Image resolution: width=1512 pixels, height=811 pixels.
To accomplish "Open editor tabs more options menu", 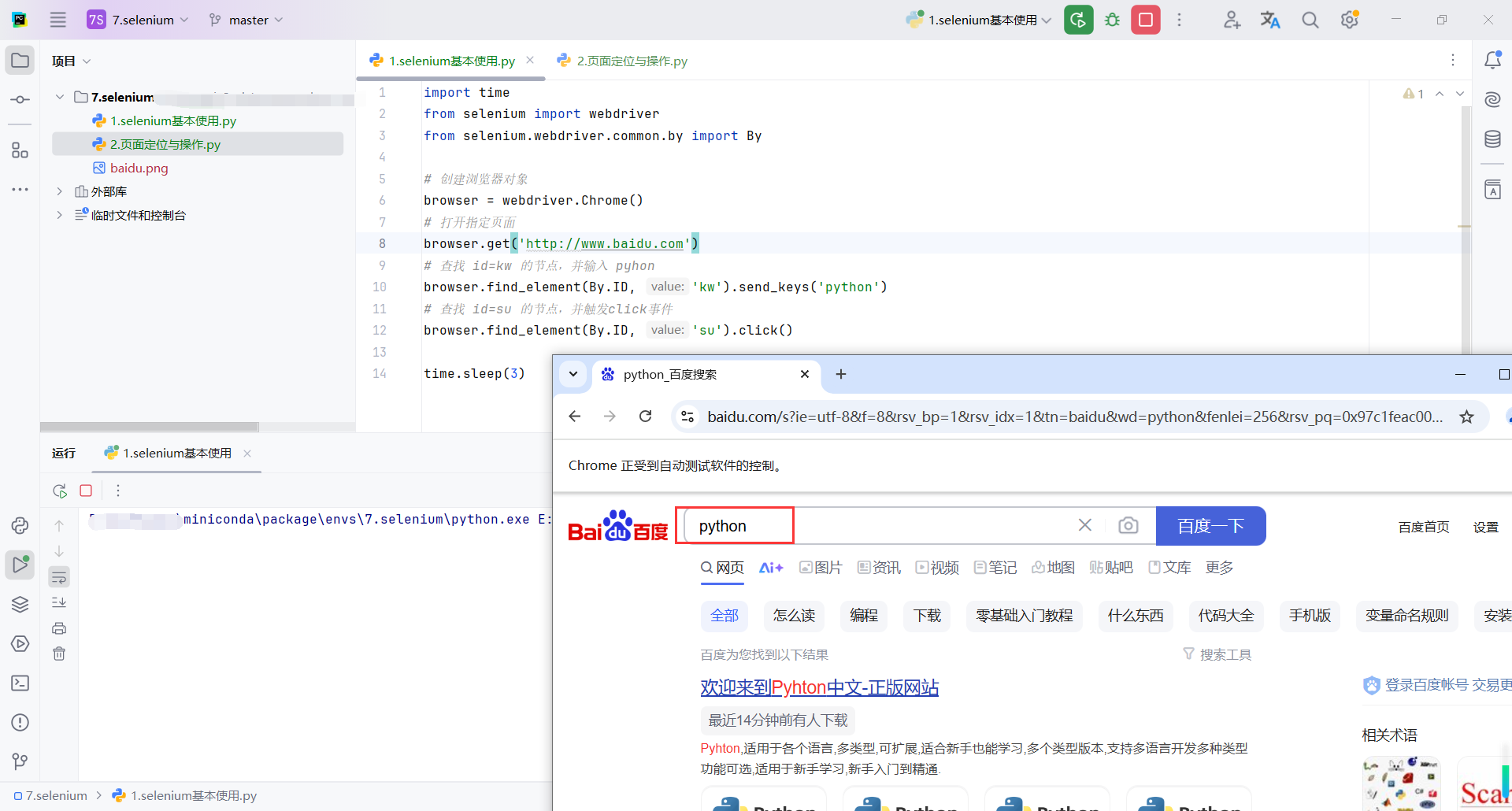I will pos(1453,61).
